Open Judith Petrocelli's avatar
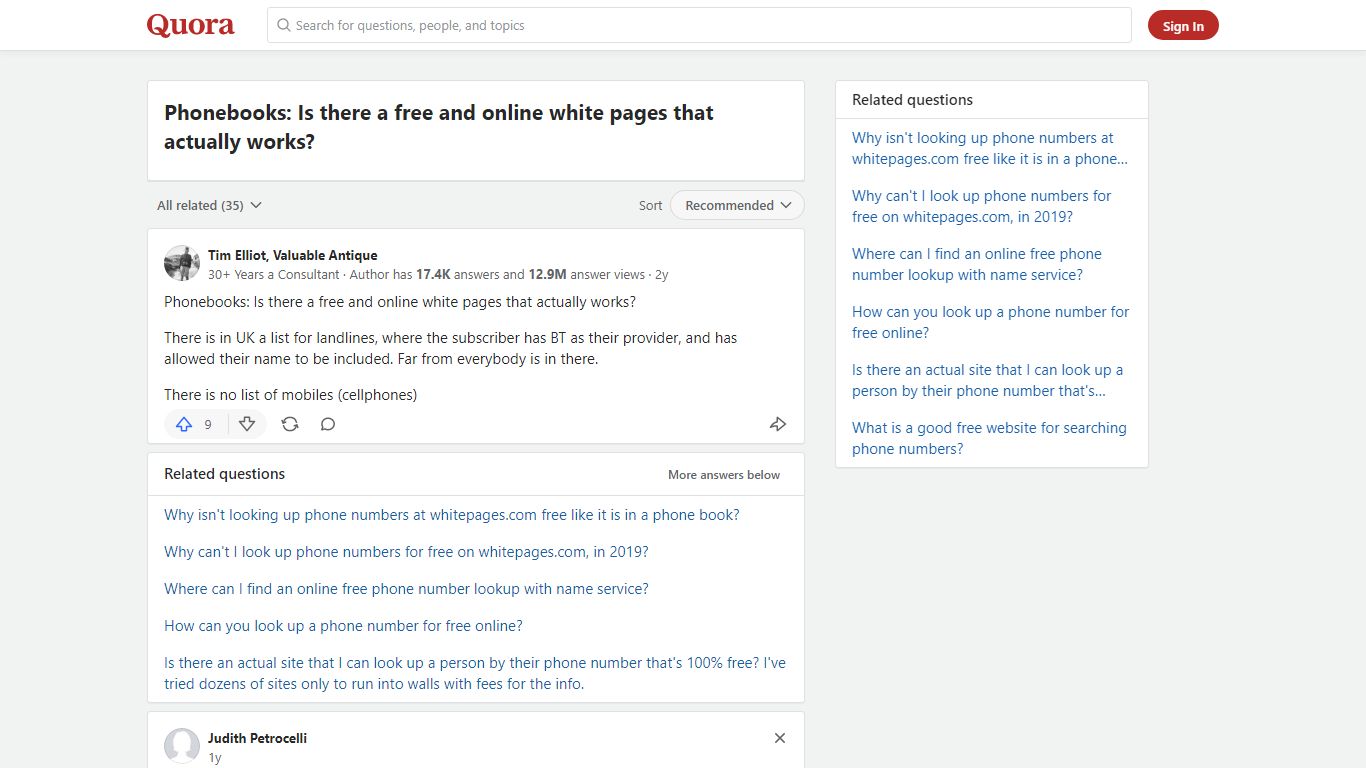Viewport: 1366px width, 768px height. (182, 746)
